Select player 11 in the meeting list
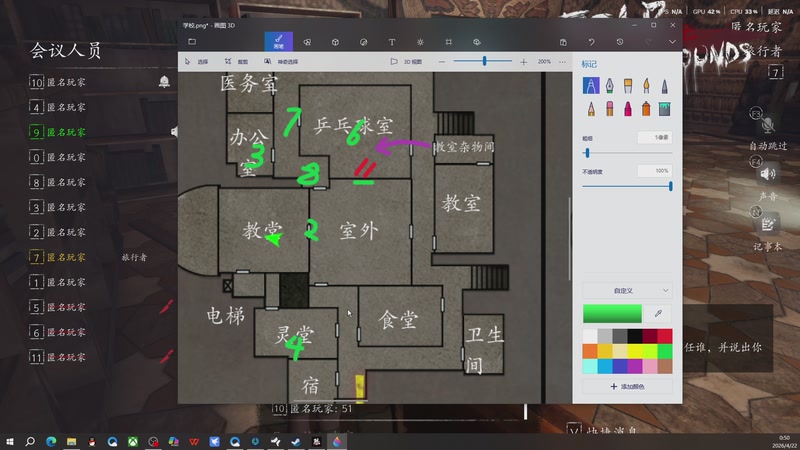The image size is (800, 450). point(58,357)
